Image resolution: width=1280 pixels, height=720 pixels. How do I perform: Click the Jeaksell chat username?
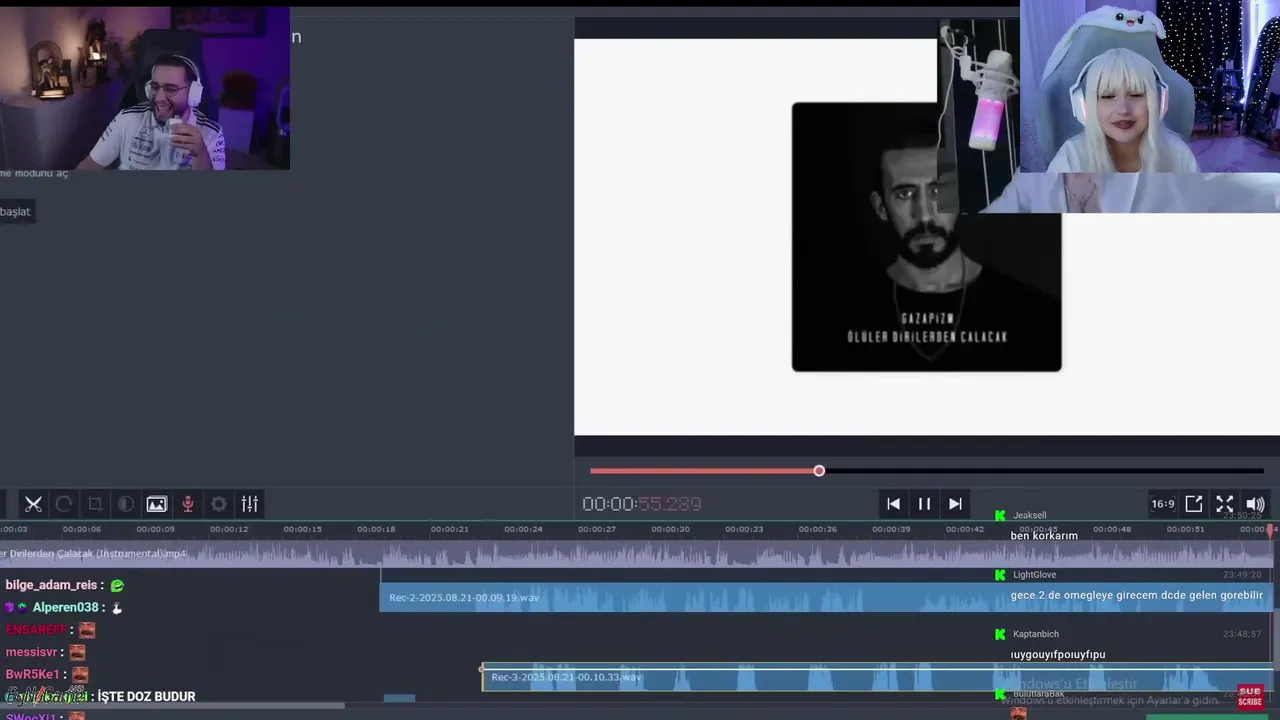click(x=1030, y=516)
